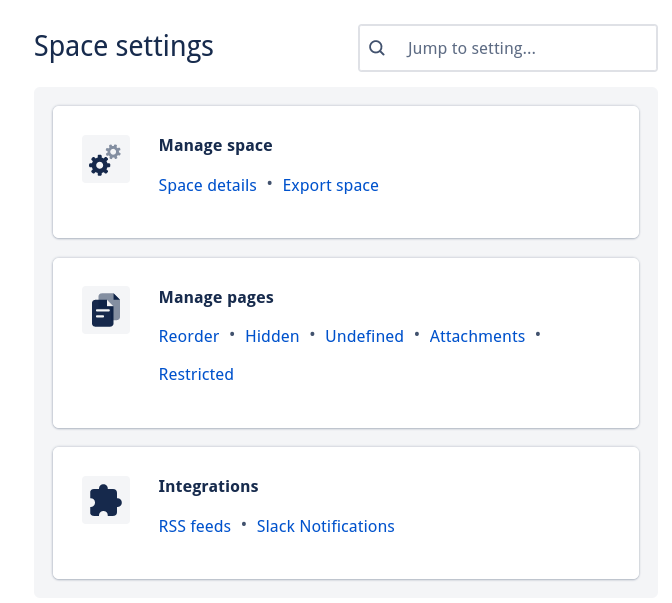This screenshot has height=603, width=672.
Task: Open the Space details link
Action: 207,185
